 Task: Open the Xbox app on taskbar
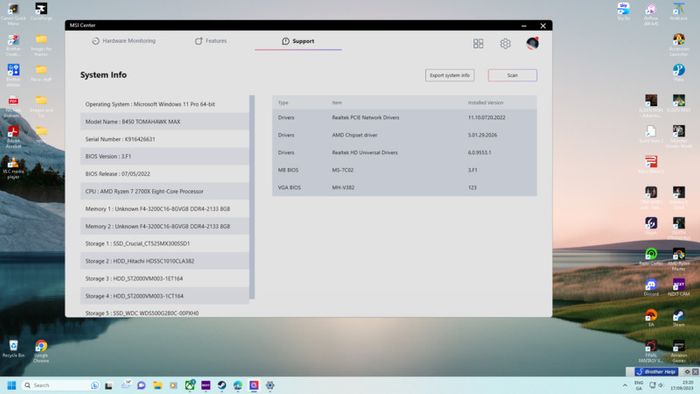(x=190, y=385)
